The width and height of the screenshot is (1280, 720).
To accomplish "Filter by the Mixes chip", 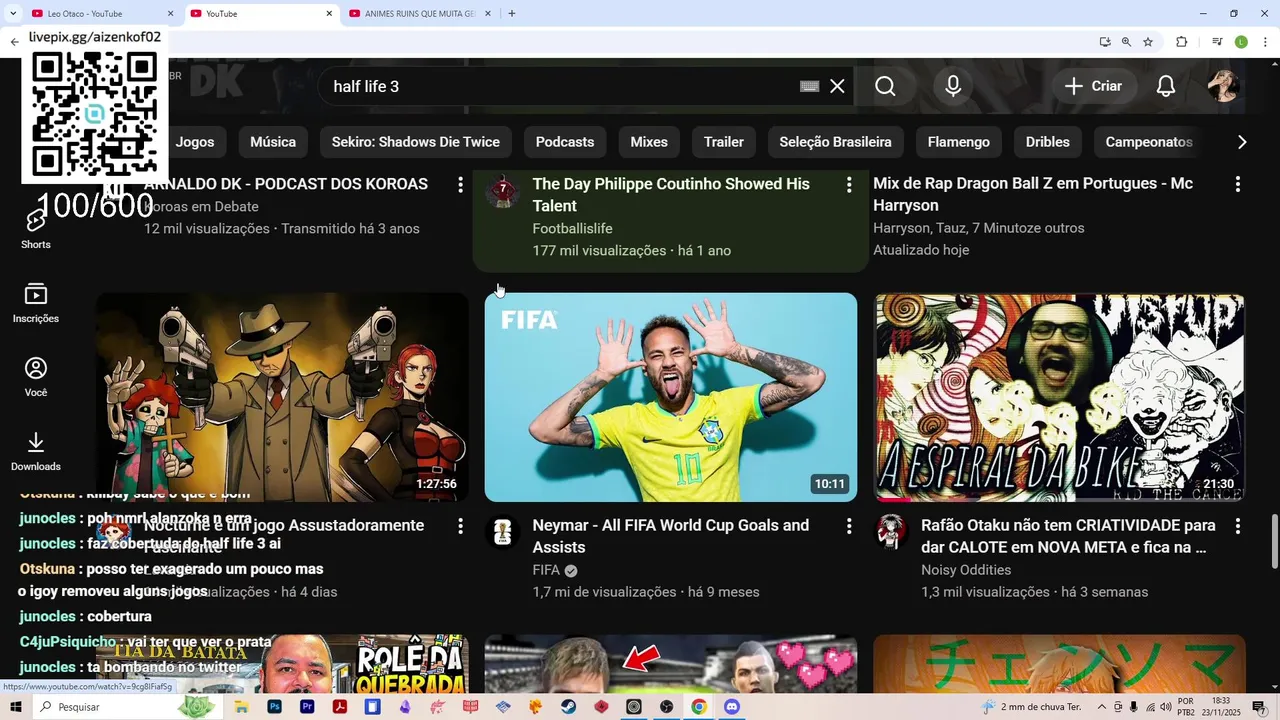I will tap(649, 142).
